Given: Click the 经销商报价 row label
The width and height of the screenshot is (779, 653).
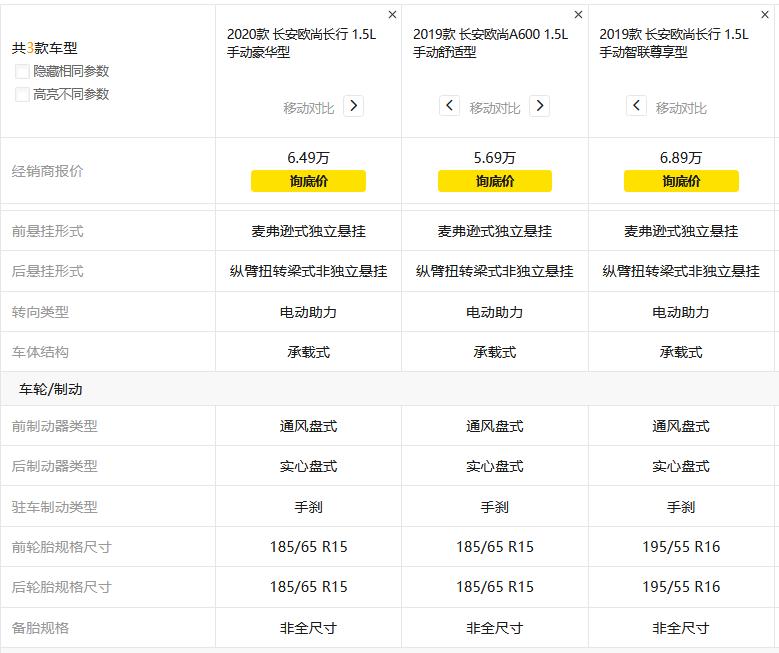Looking at the screenshot, I should click(x=47, y=171).
